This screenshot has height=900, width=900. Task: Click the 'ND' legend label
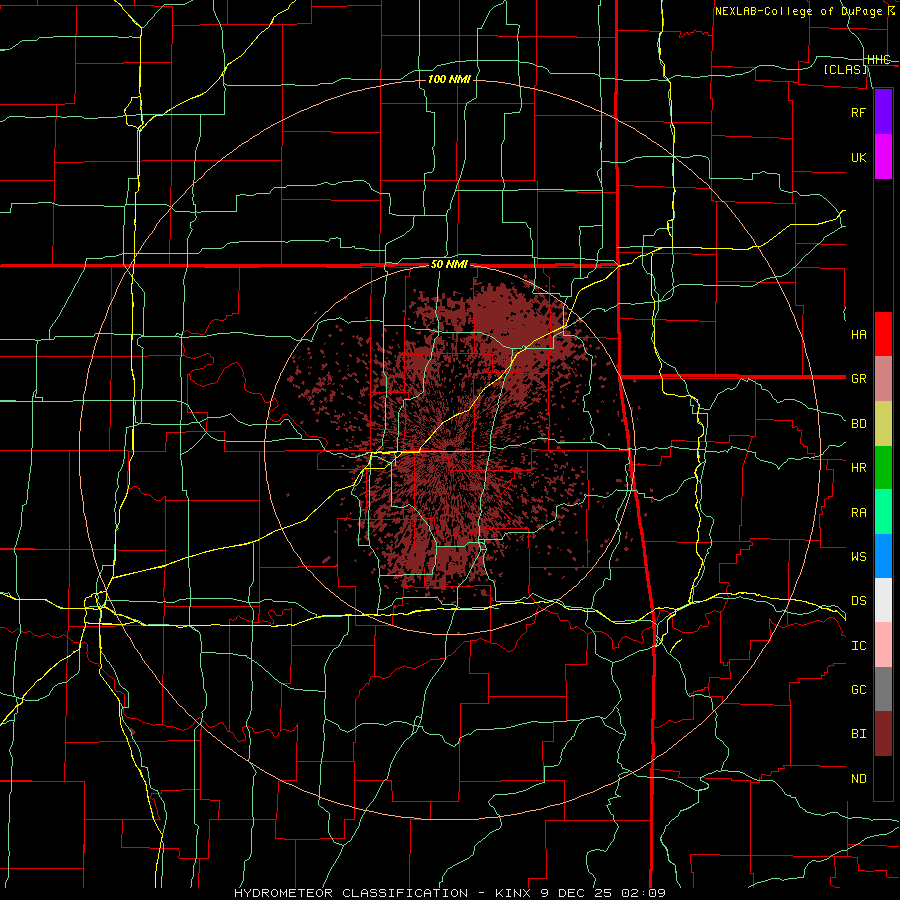[x=858, y=778]
